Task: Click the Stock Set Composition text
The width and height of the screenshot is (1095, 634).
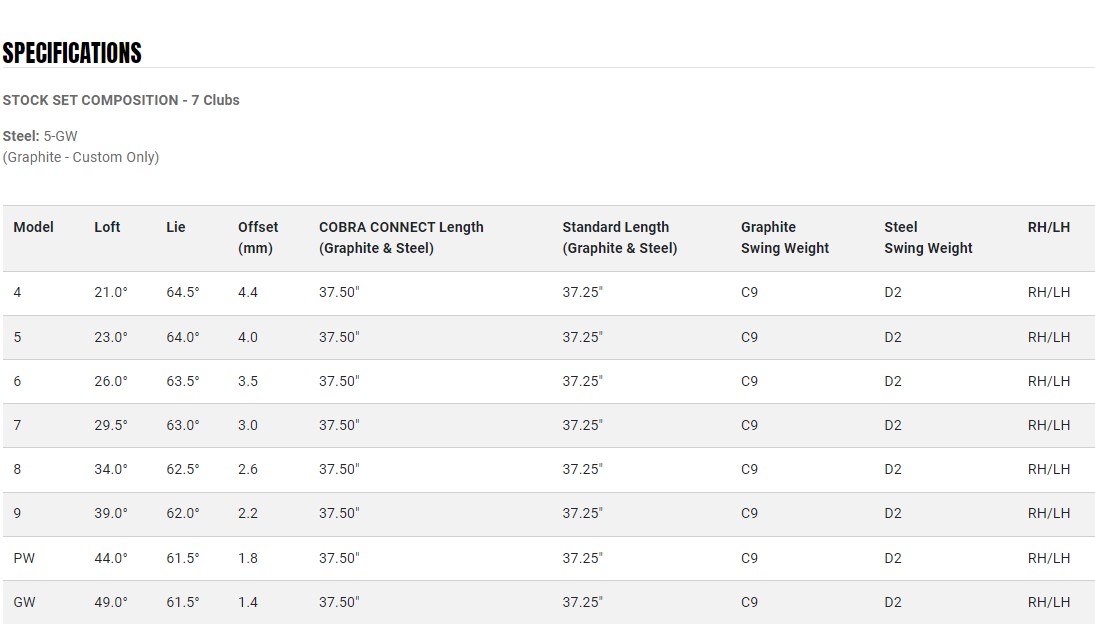Action: tap(121, 100)
